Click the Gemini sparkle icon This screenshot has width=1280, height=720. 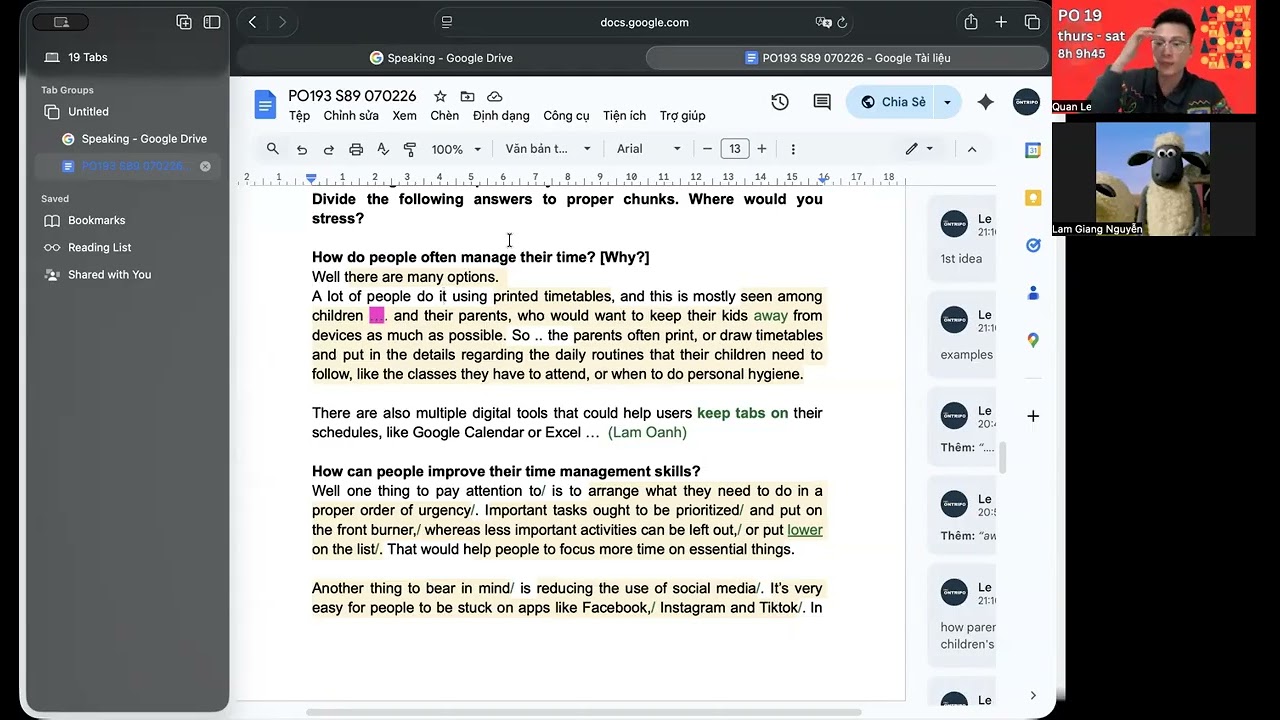[x=985, y=102]
